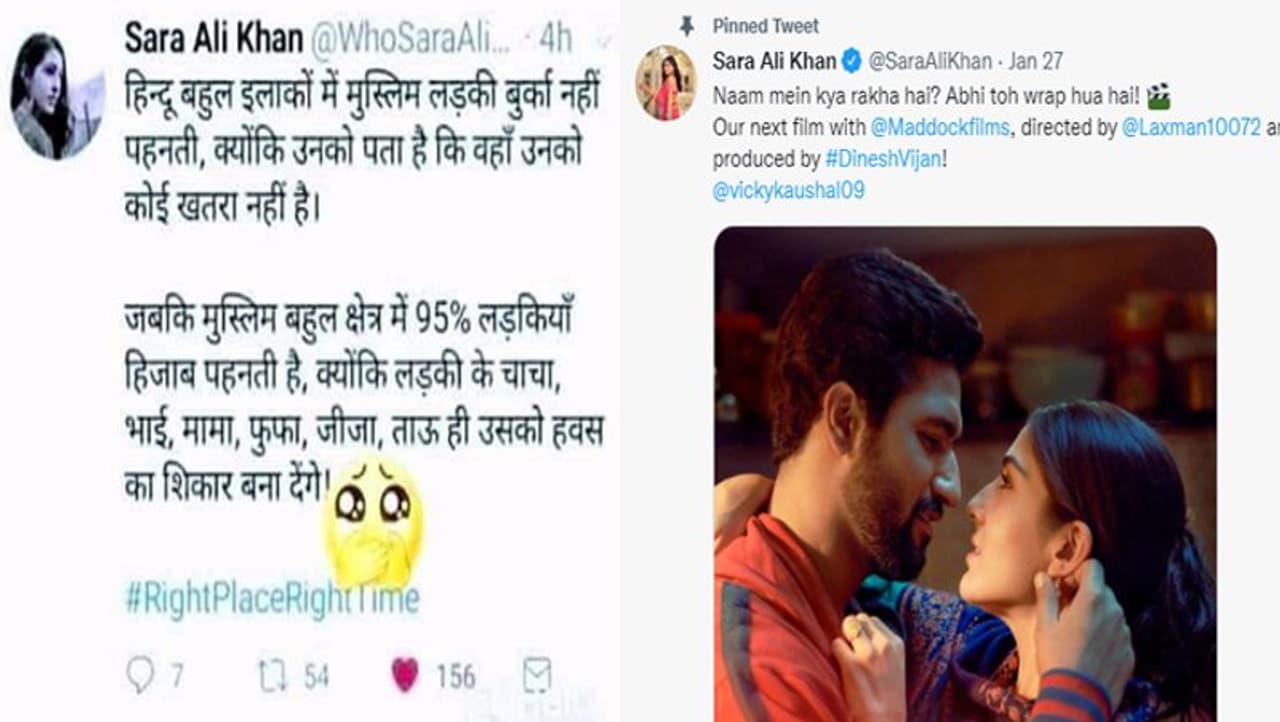Image resolution: width=1280 pixels, height=722 pixels.
Task: Click the retweet arrows icon
Action: point(274,676)
